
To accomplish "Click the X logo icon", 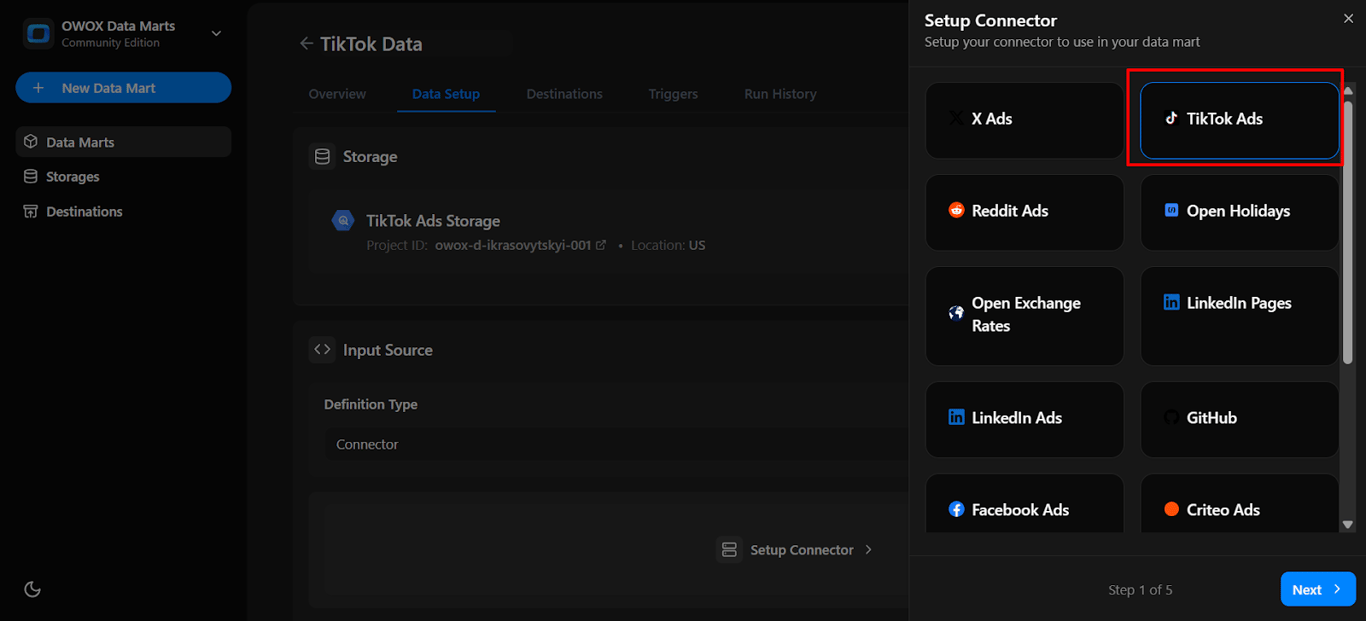I will pos(956,118).
